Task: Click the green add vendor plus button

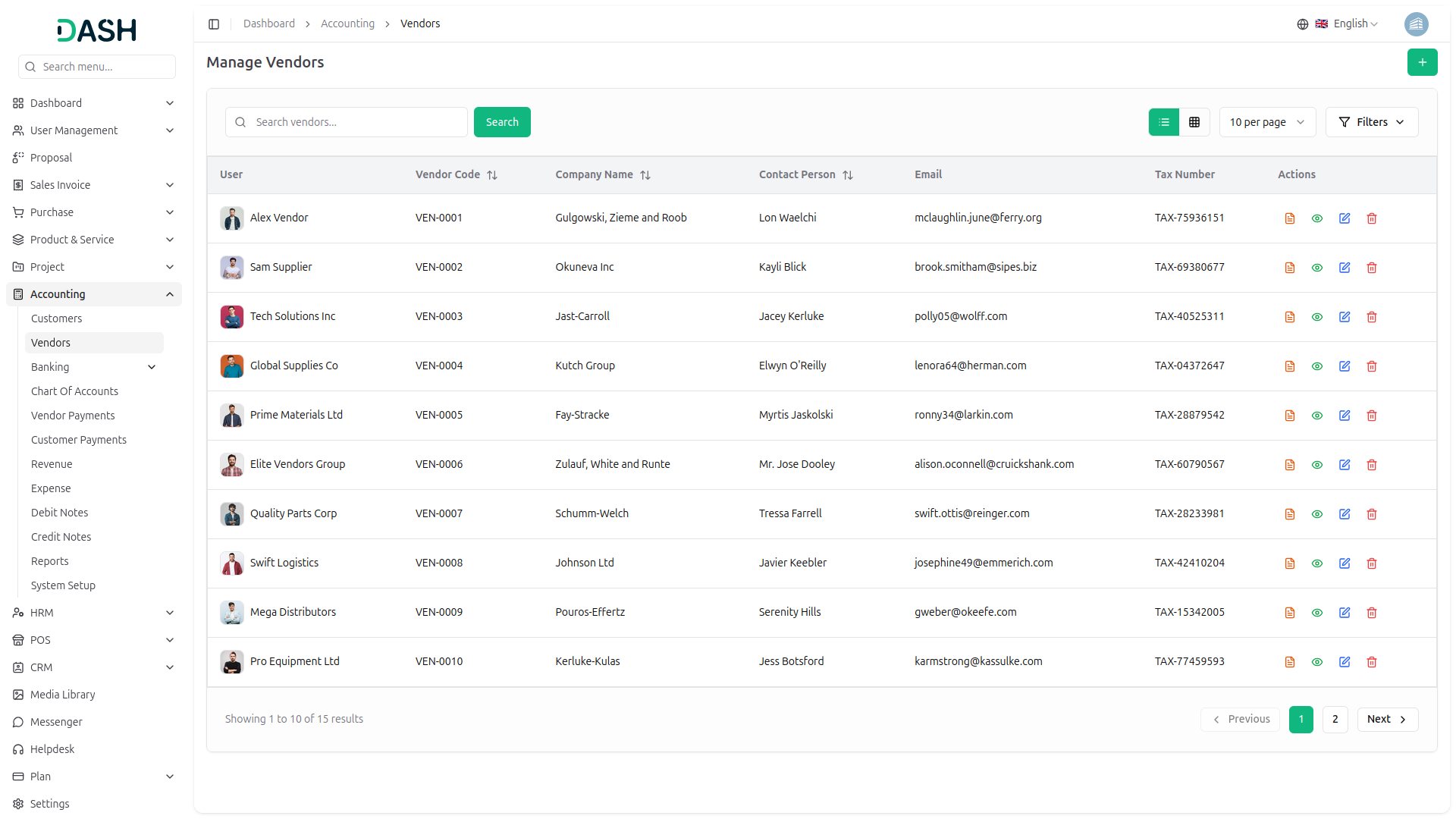Action: (1422, 62)
